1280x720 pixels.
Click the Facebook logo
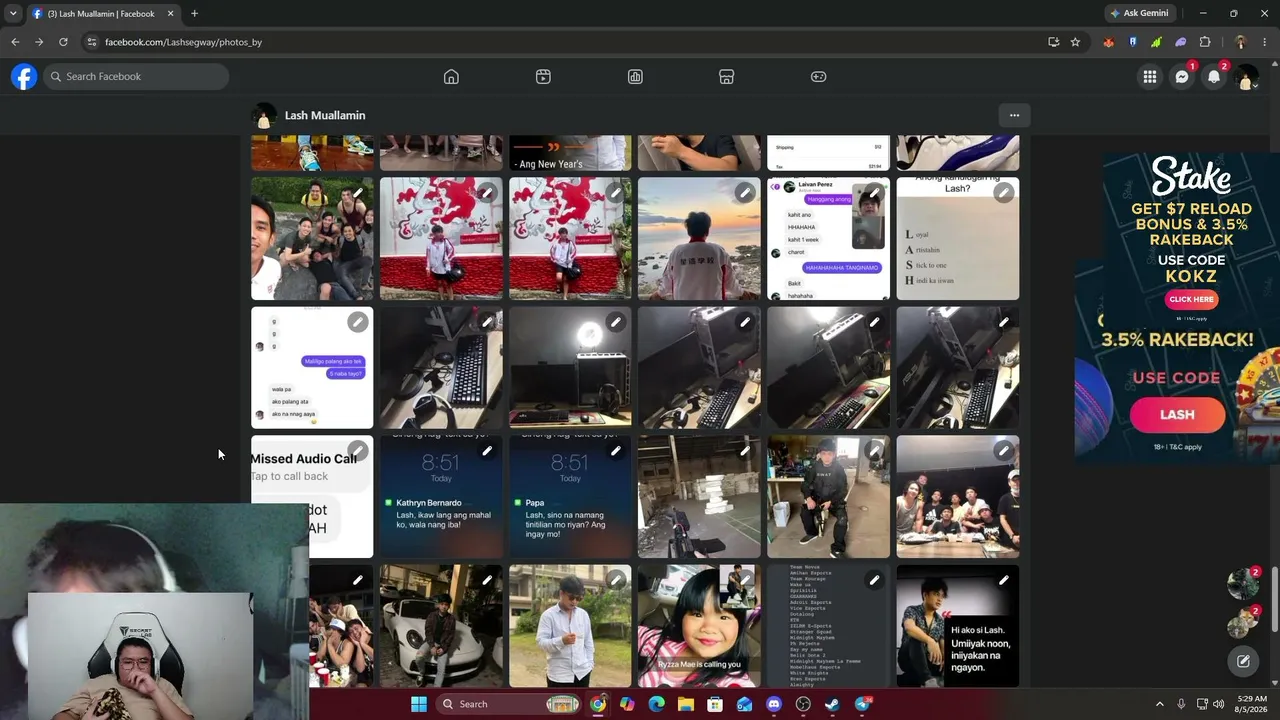click(x=24, y=76)
